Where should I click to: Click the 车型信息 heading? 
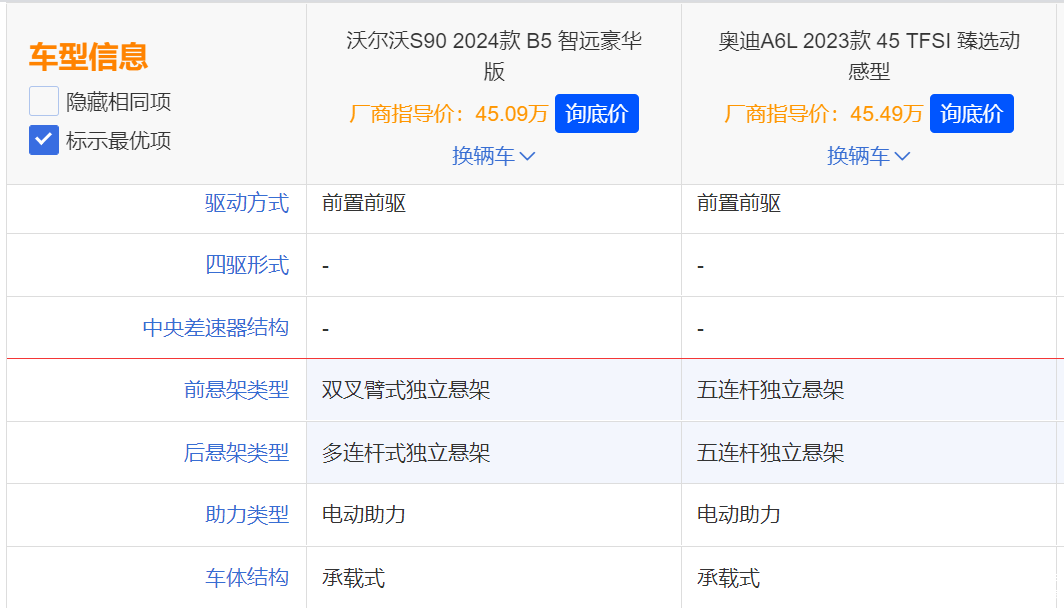coord(88,57)
